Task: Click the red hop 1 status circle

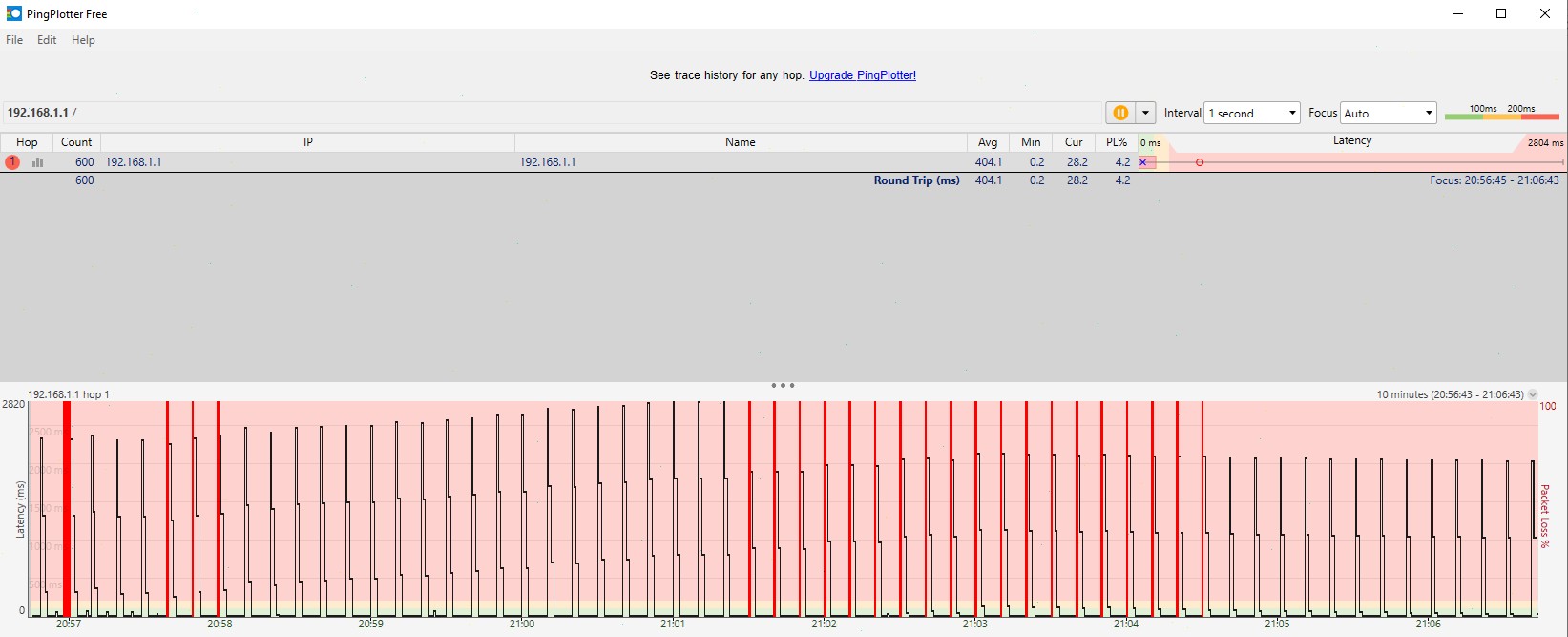Action: 12,162
